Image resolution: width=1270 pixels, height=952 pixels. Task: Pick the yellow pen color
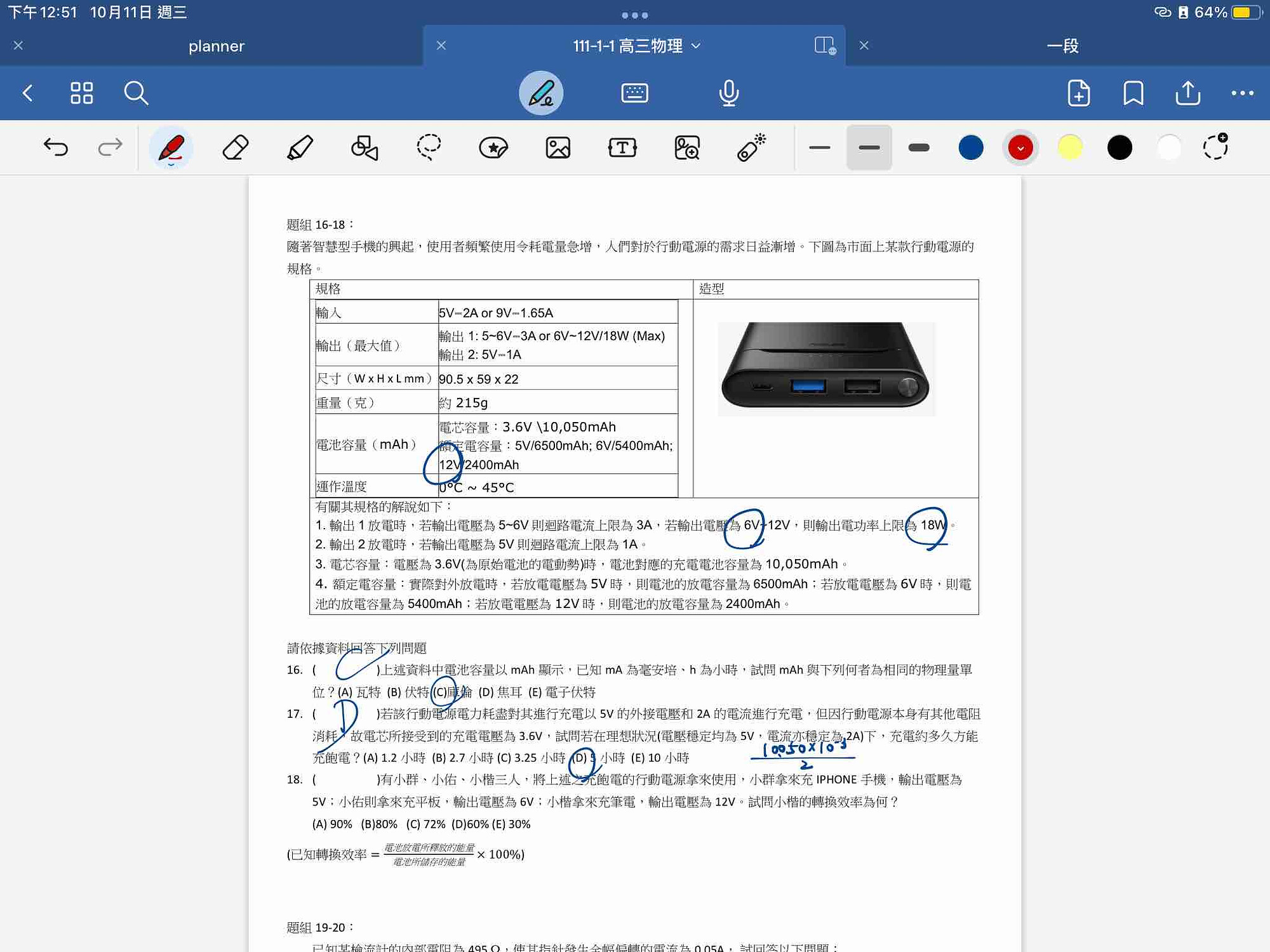pyautogui.click(x=1070, y=147)
